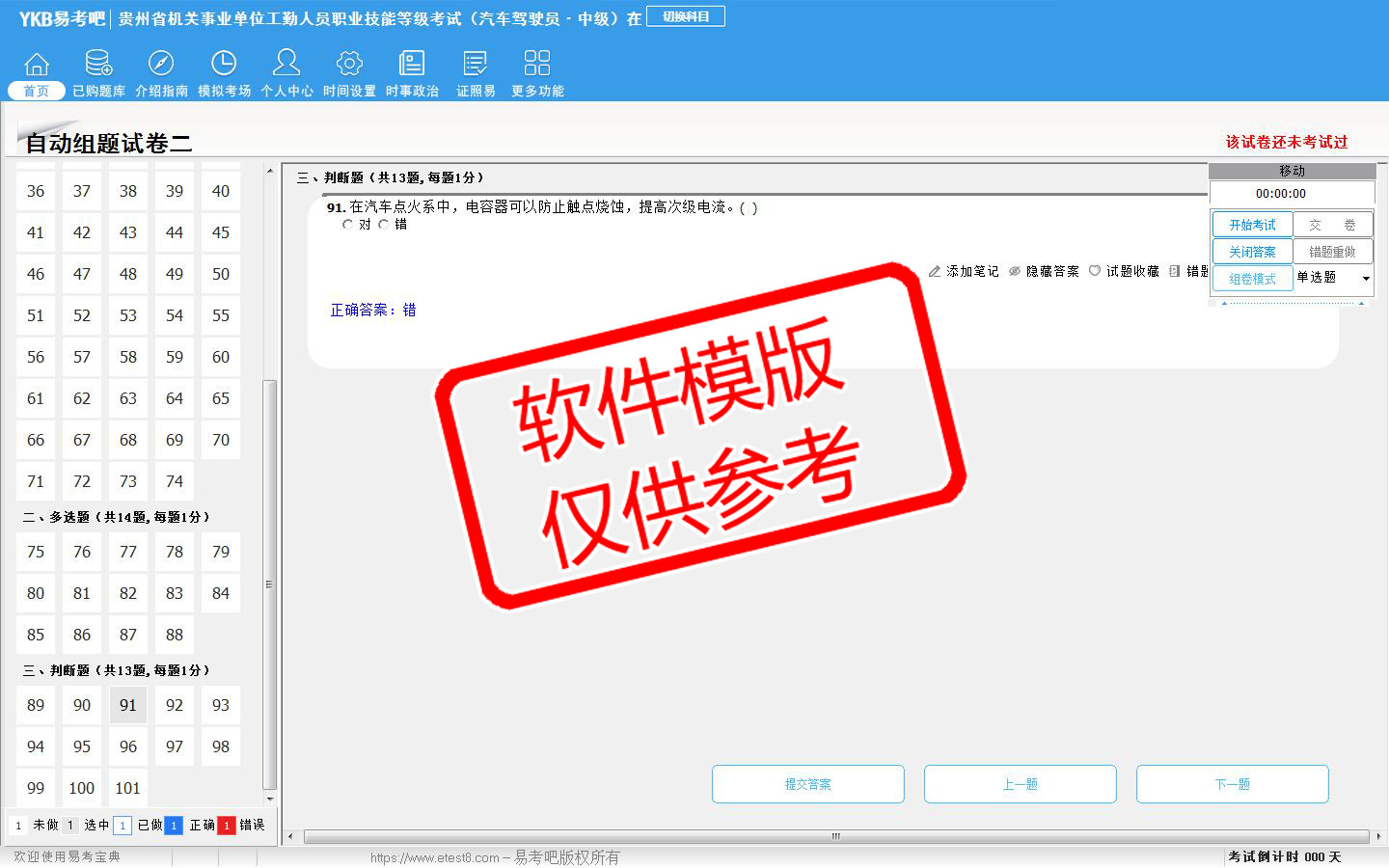The width and height of the screenshot is (1389, 868).
Task: Click the question list scroll-down arrow
Action: click(270, 799)
